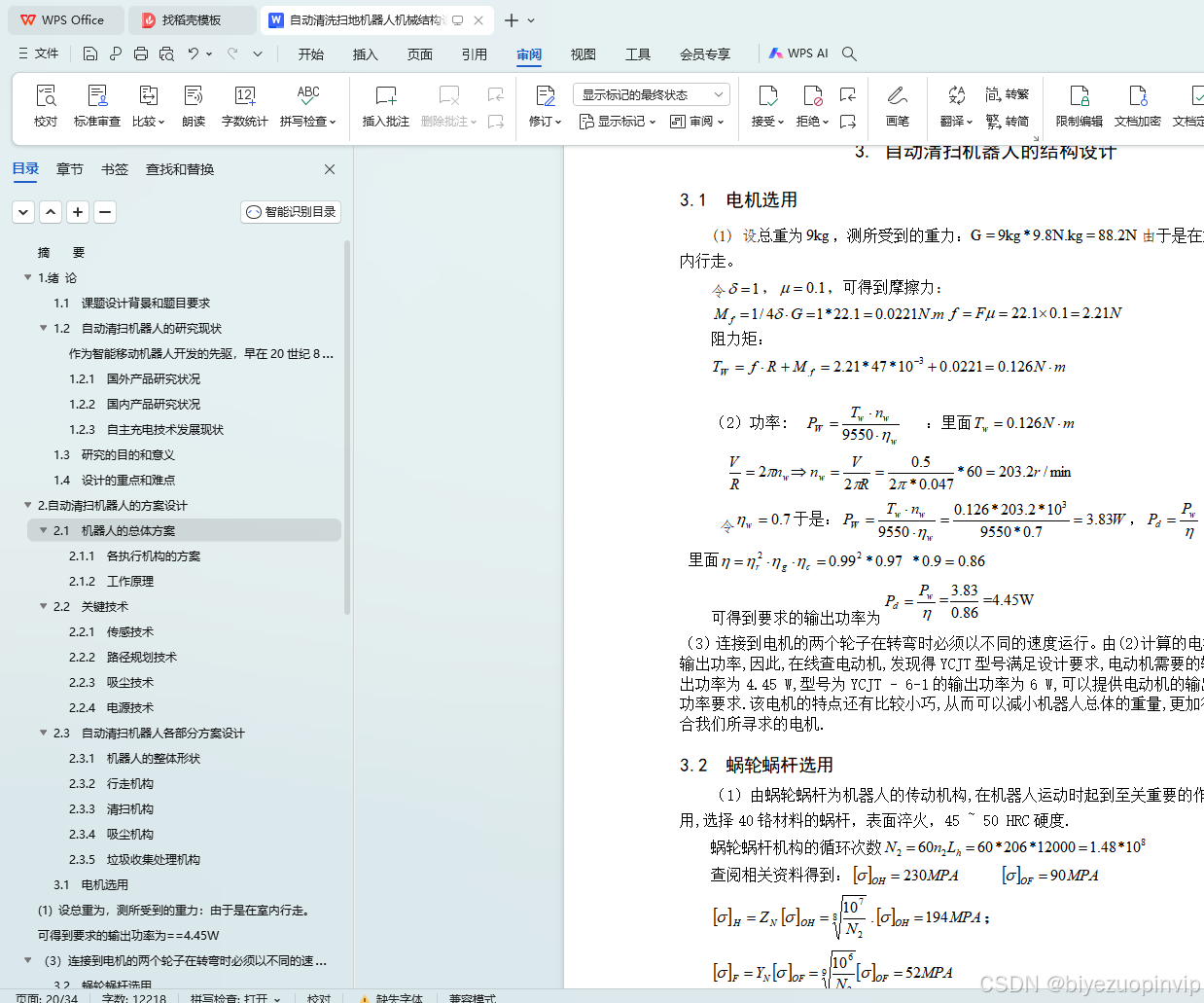Open 标准审查 standards review tool
This screenshot has width=1204, height=1003.
click(97, 105)
